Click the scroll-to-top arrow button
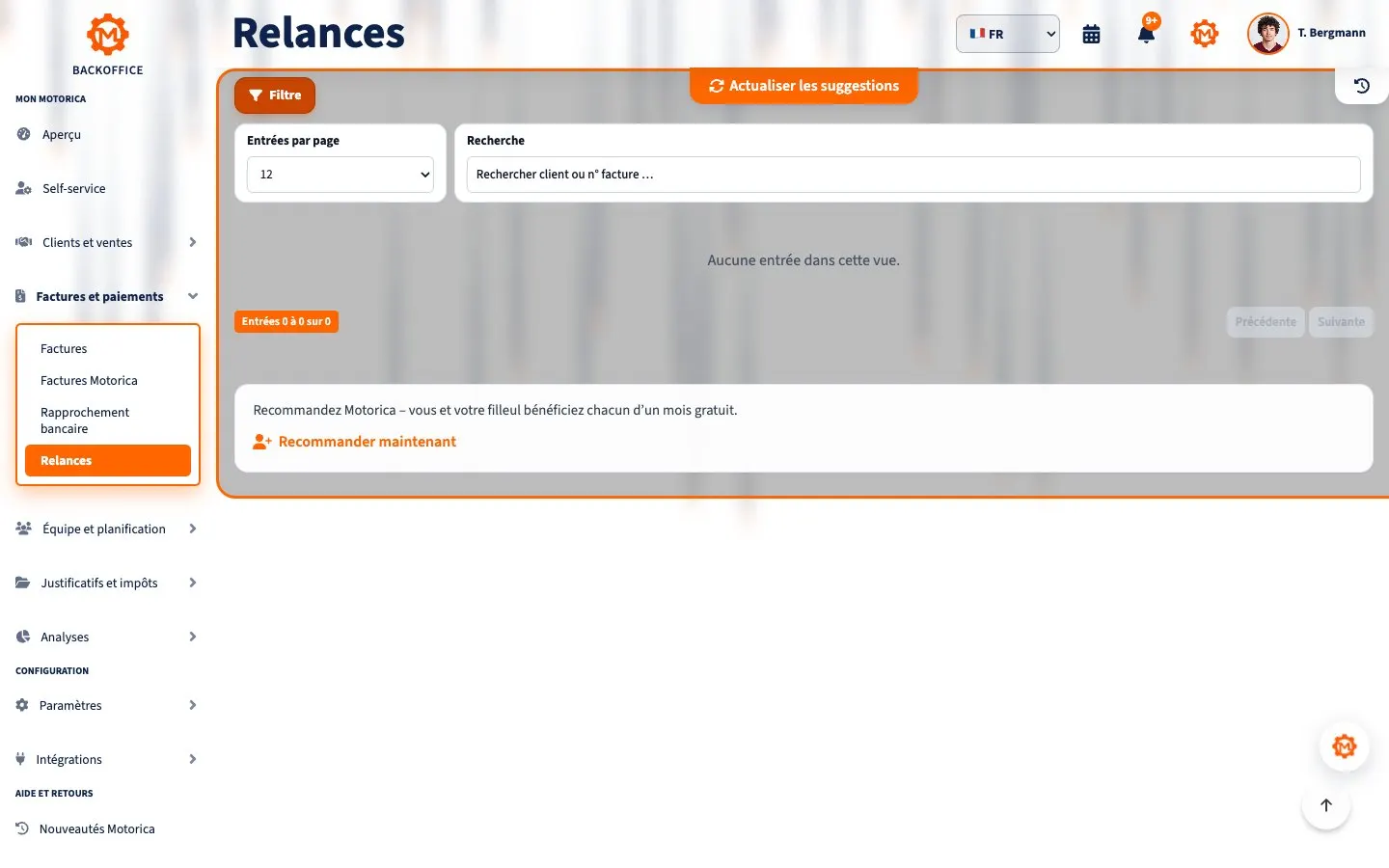Screen dimensions: 1389x868 click(x=1326, y=805)
